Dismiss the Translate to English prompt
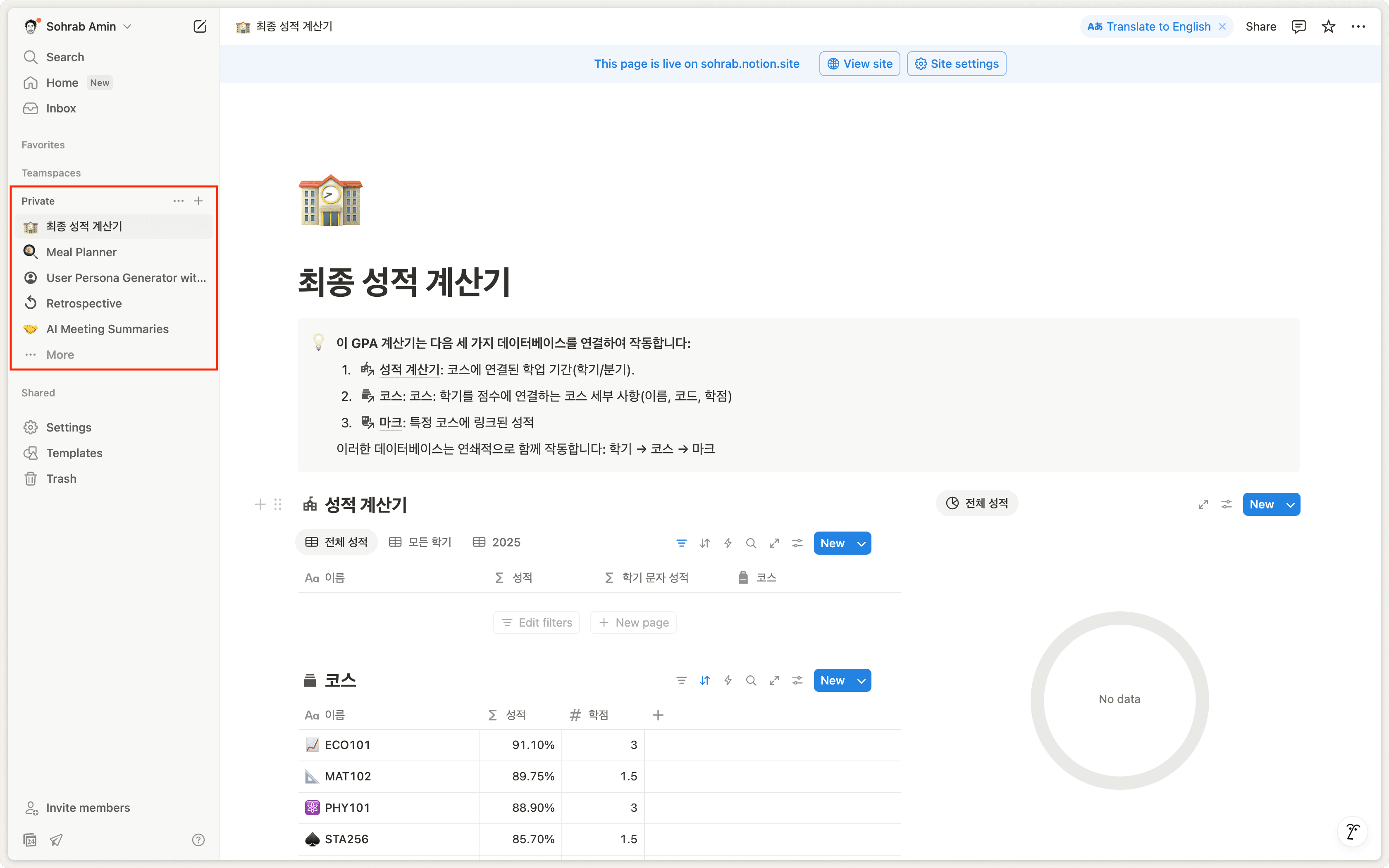Image resolution: width=1389 pixels, height=868 pixels. click(1222, 26)
